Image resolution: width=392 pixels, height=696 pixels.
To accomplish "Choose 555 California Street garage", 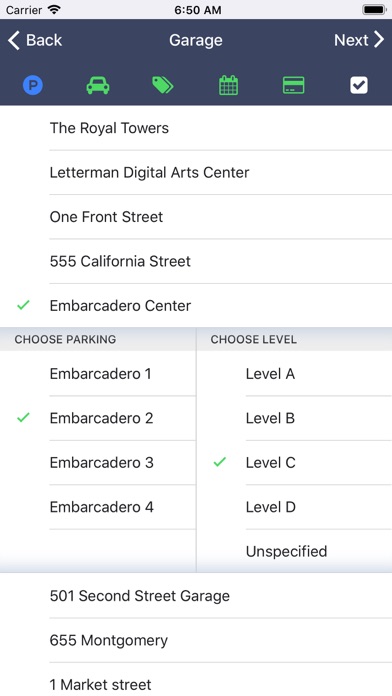I will pos(196,261).
